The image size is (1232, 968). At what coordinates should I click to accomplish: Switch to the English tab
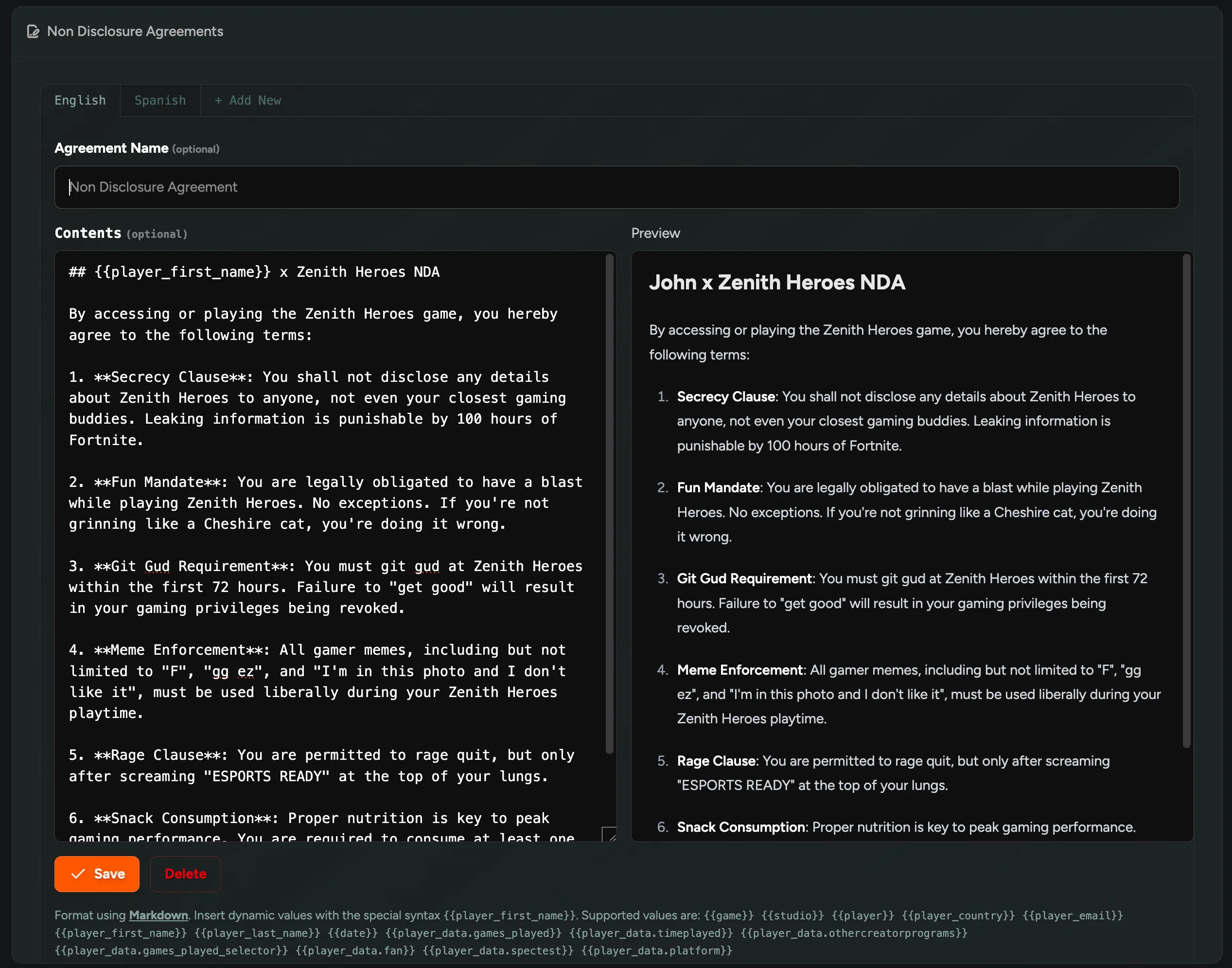(x=80, y=100)
